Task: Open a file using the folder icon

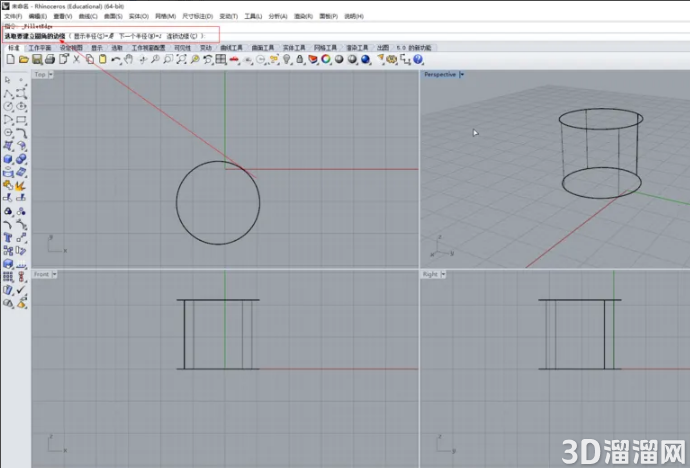Action: click(x=24, y=59)
